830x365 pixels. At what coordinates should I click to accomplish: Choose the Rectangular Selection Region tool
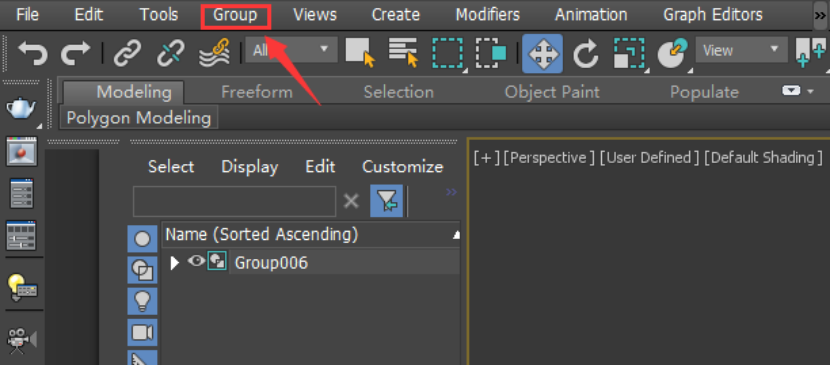pyautogui.click(x=447, y=53)
